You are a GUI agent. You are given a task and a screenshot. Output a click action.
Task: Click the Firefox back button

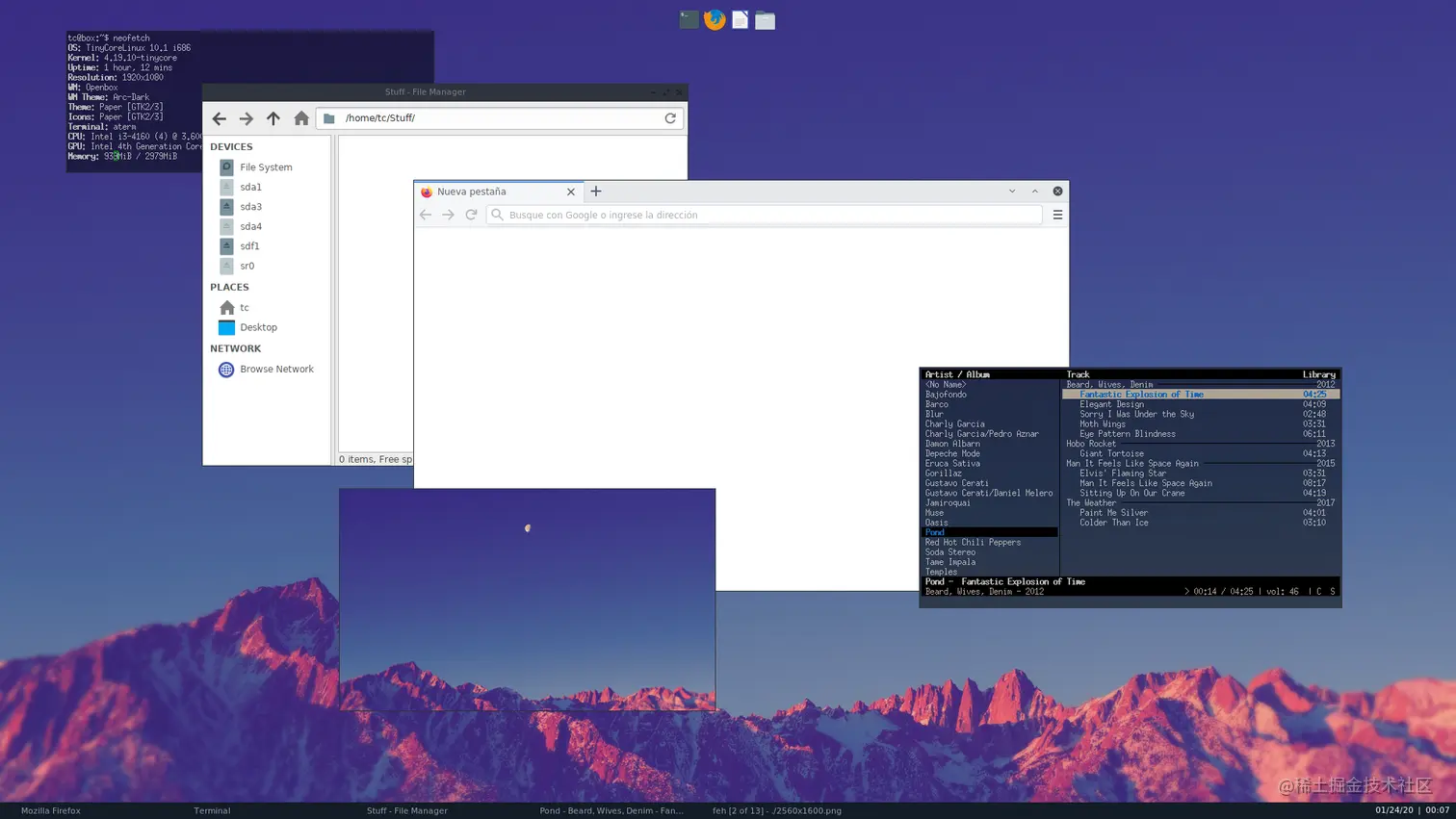pyautogui.click(x=426, y=215)
